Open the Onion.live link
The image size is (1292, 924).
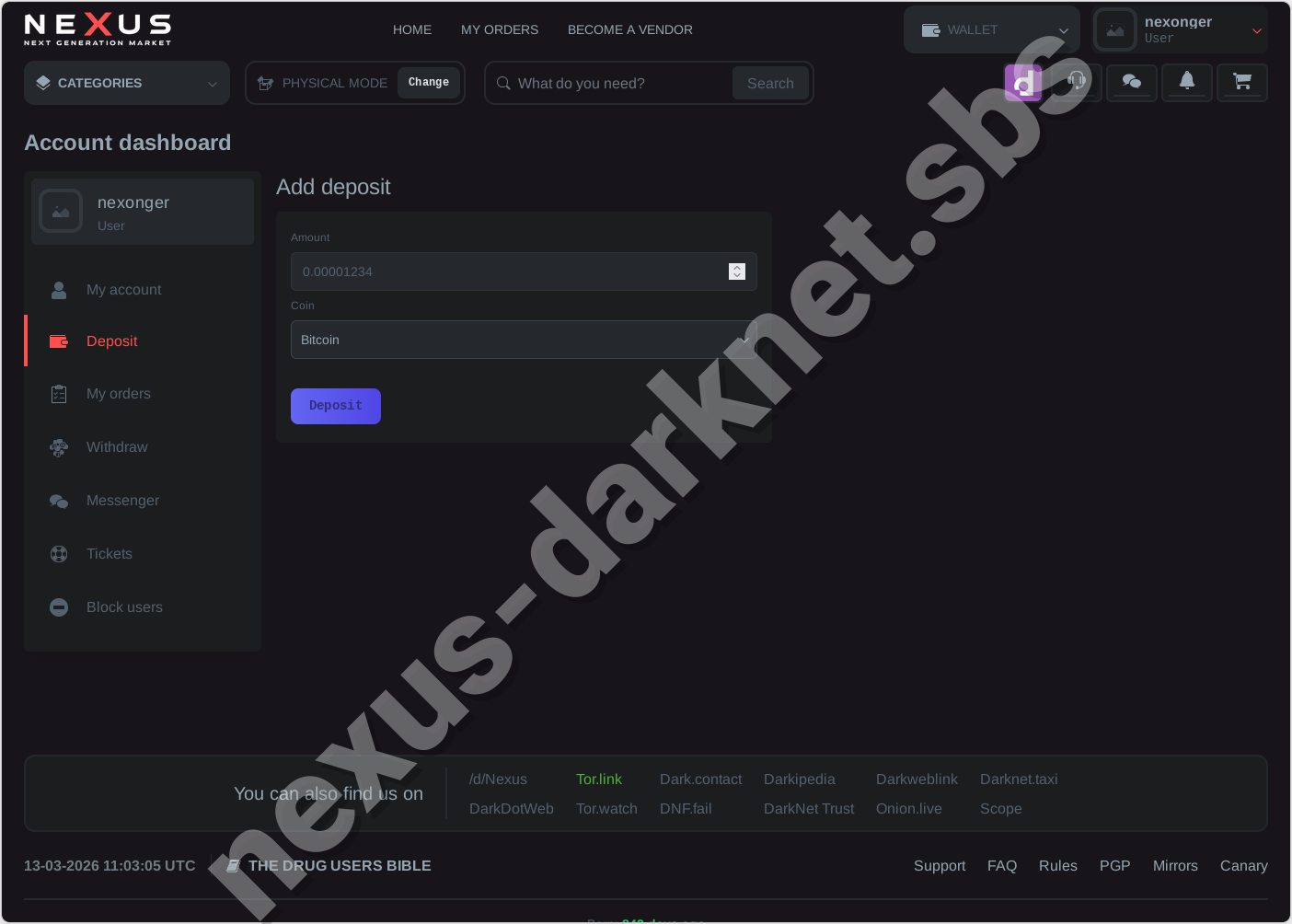pyautogui.click(x=909, y=809)
